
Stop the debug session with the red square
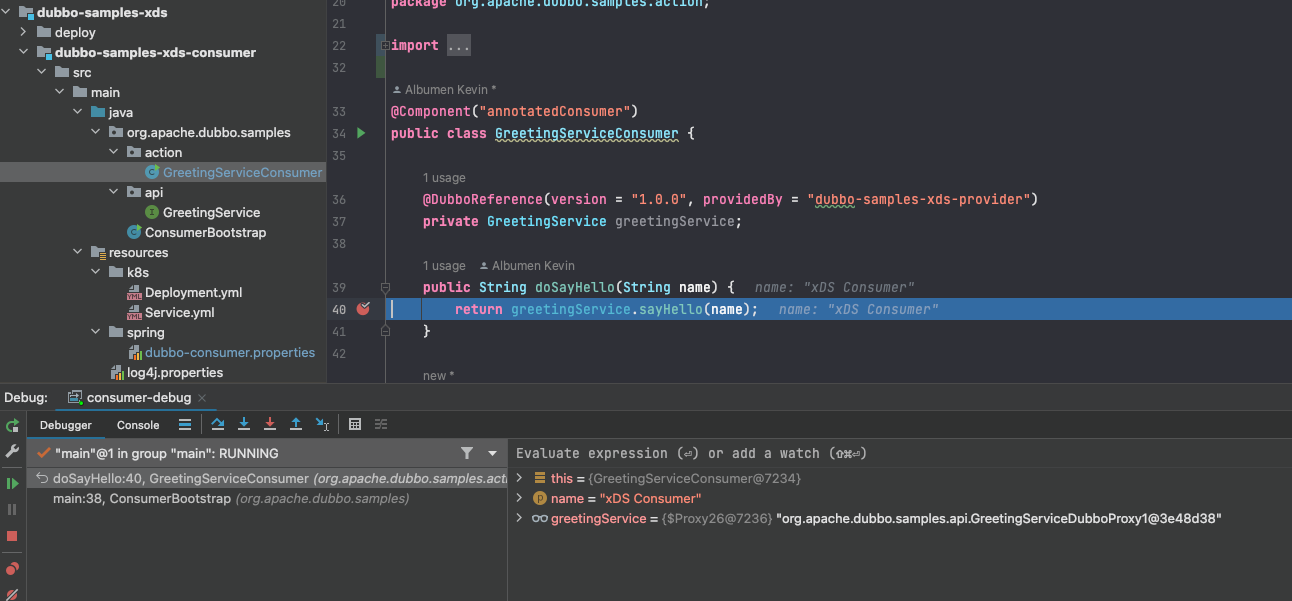click(x=12, y=537)
